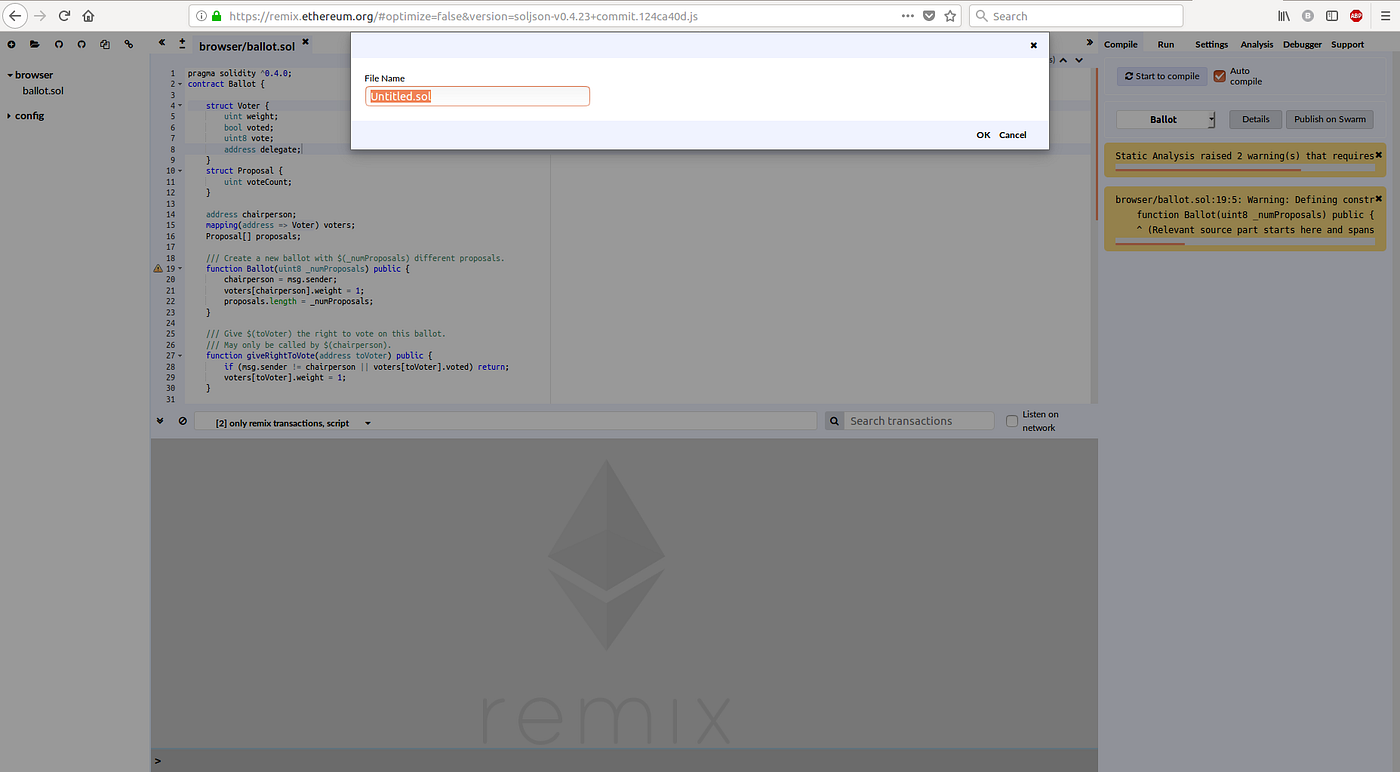Copy all files to another instance icon

tap(105, 44)
